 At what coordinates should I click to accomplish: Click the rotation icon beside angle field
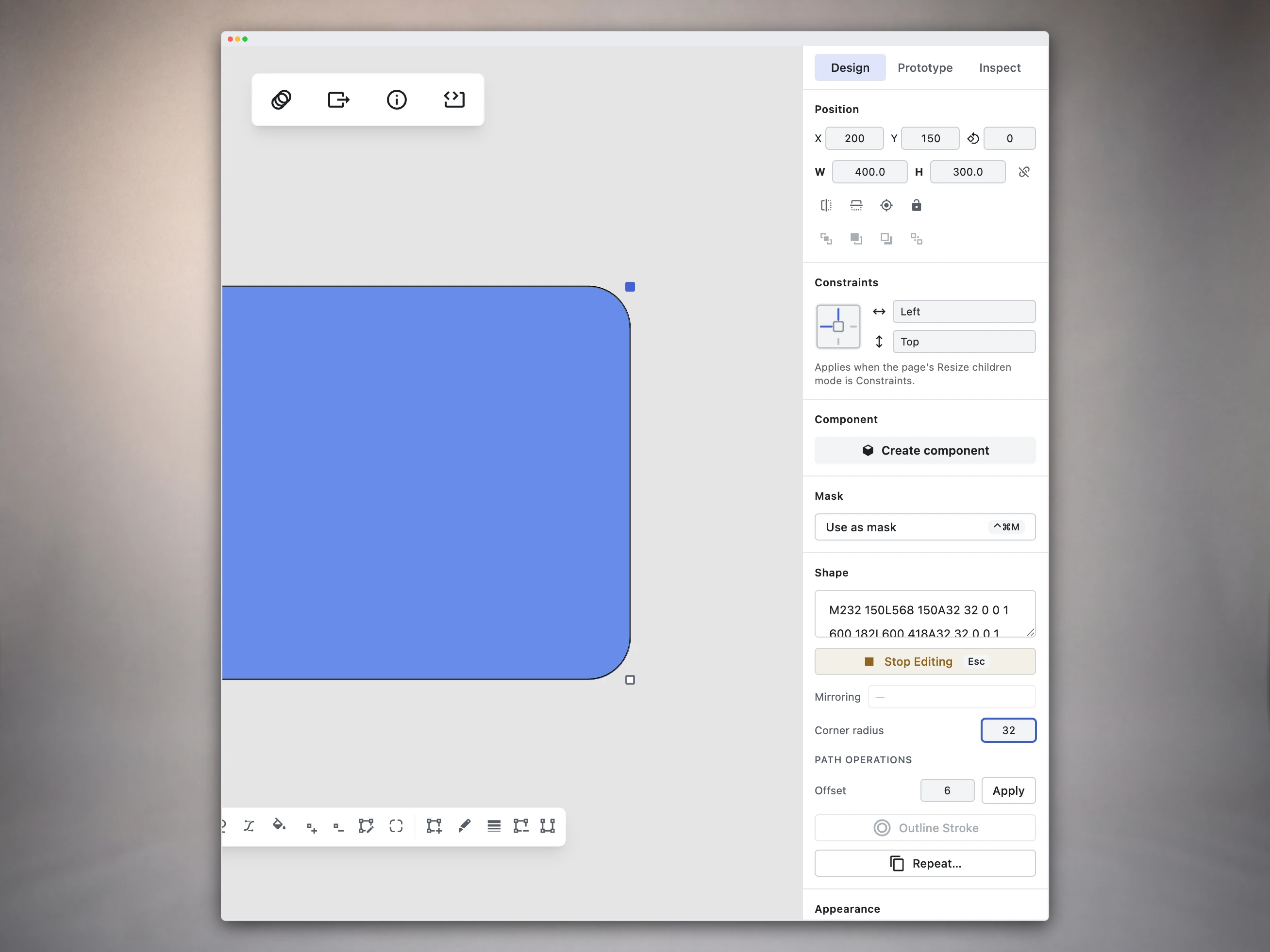click(972, 138)
